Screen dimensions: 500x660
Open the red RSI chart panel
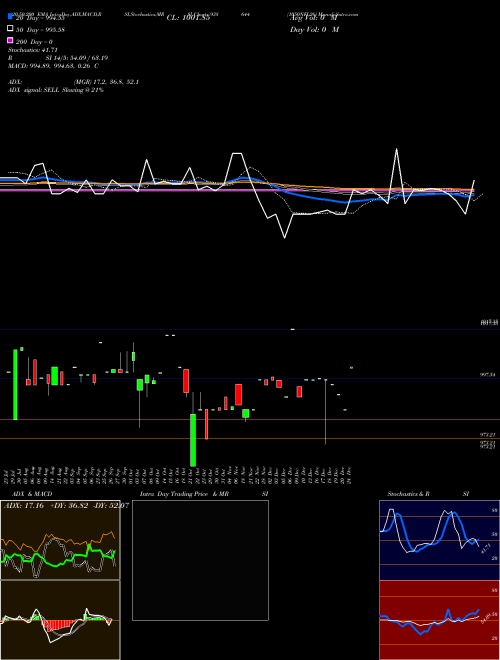[x=439, y=620]
